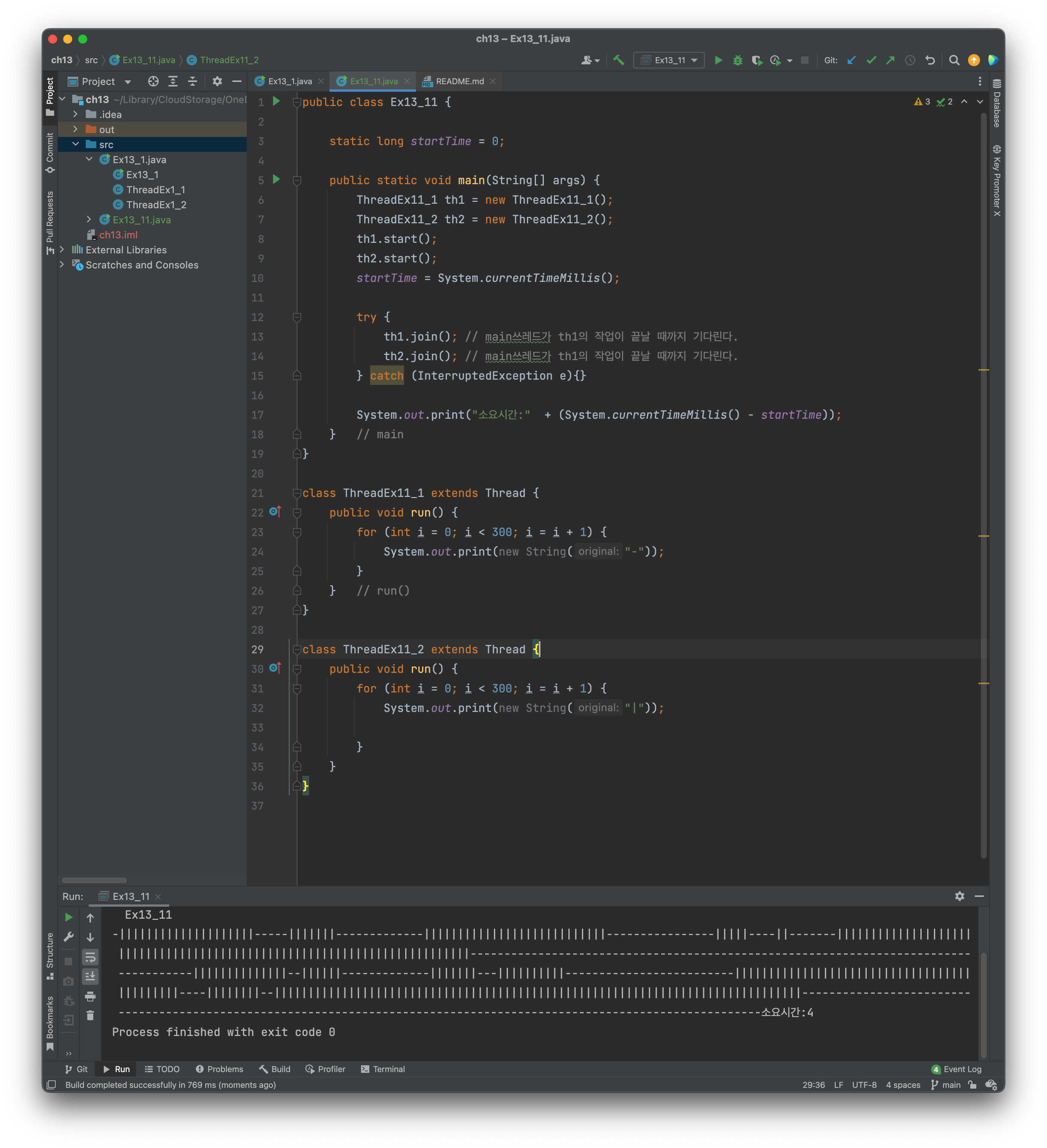Click the Debug bug icon in toolbar
This screenshot has height=1148, width=1047.
click(x=737, y=60)
